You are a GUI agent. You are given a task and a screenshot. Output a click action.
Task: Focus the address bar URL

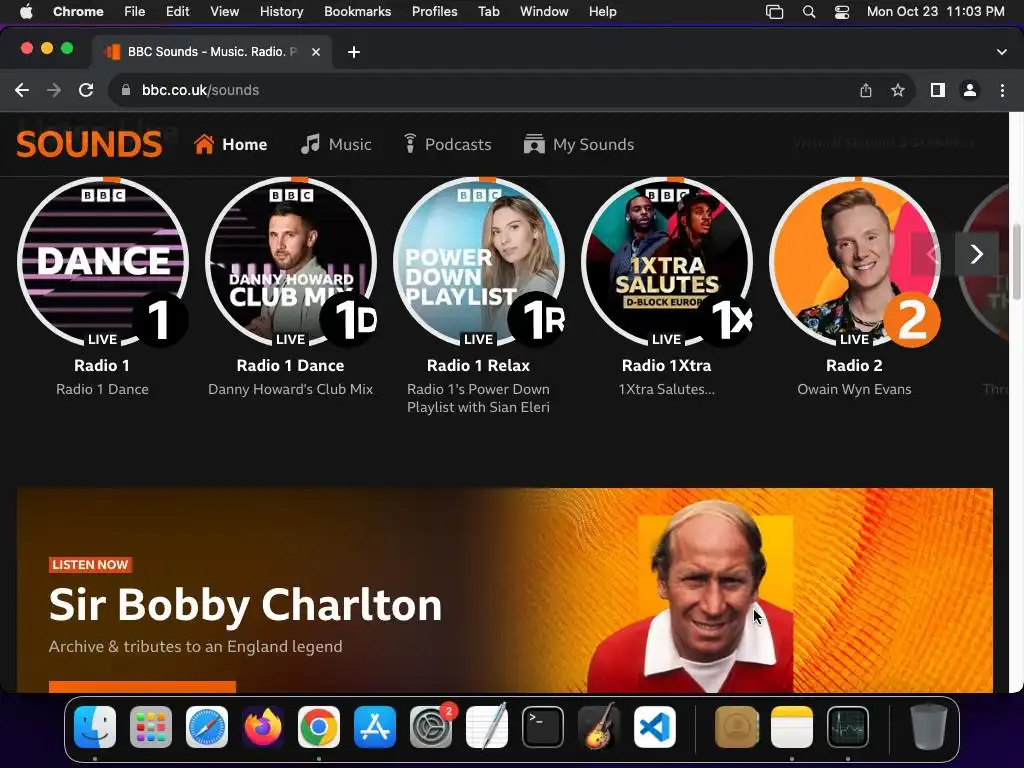click(x=200, y=90)
